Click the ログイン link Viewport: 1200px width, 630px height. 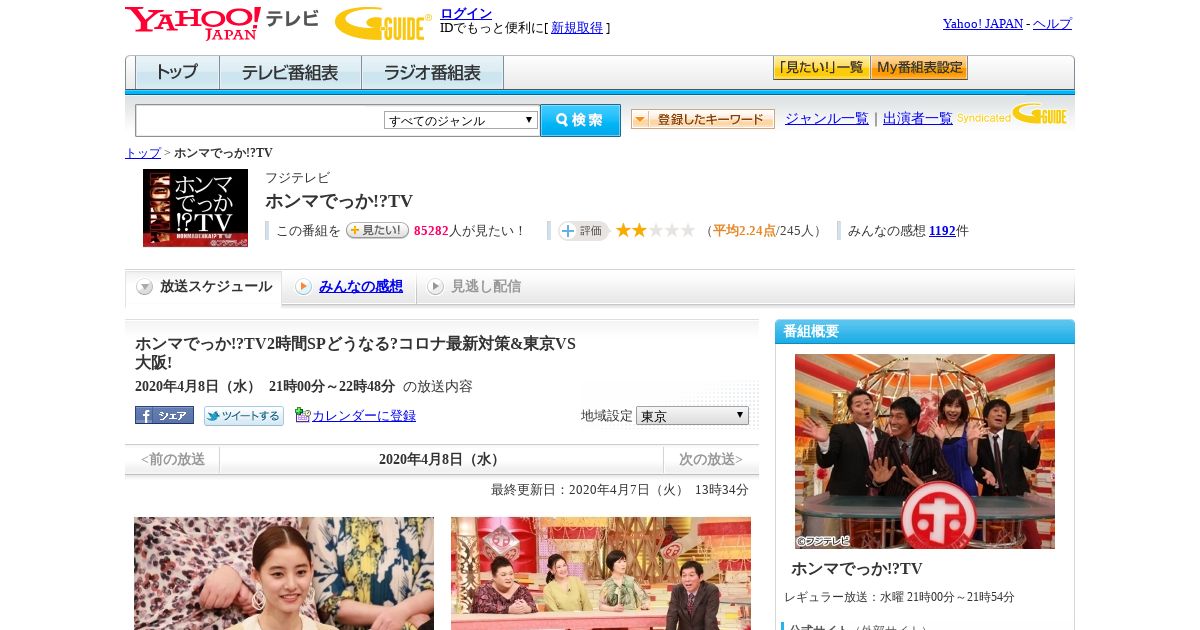[x=466, y=13]
